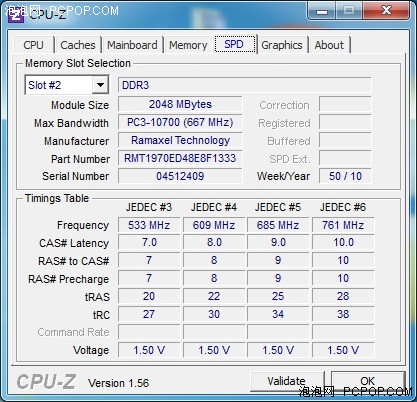Click the Validate button

(286, 381)
